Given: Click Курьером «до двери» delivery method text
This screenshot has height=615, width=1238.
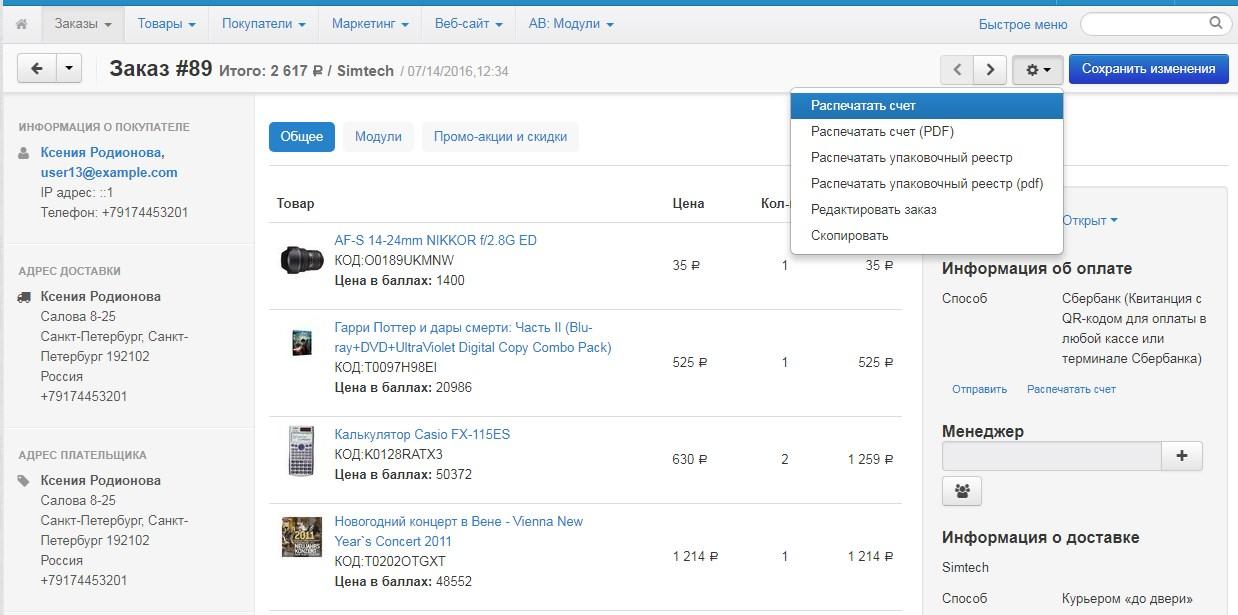Looking at the screenshot, I should coord(1127,599).
